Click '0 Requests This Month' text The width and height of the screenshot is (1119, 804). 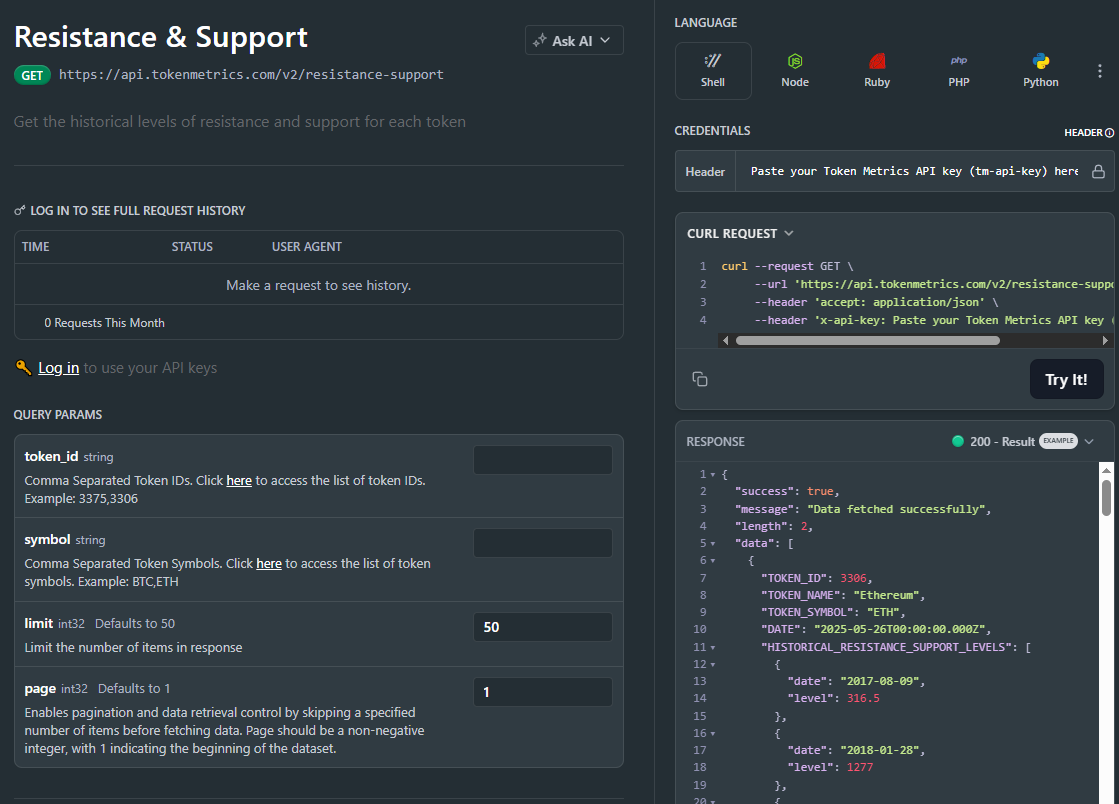pos(104,323)
